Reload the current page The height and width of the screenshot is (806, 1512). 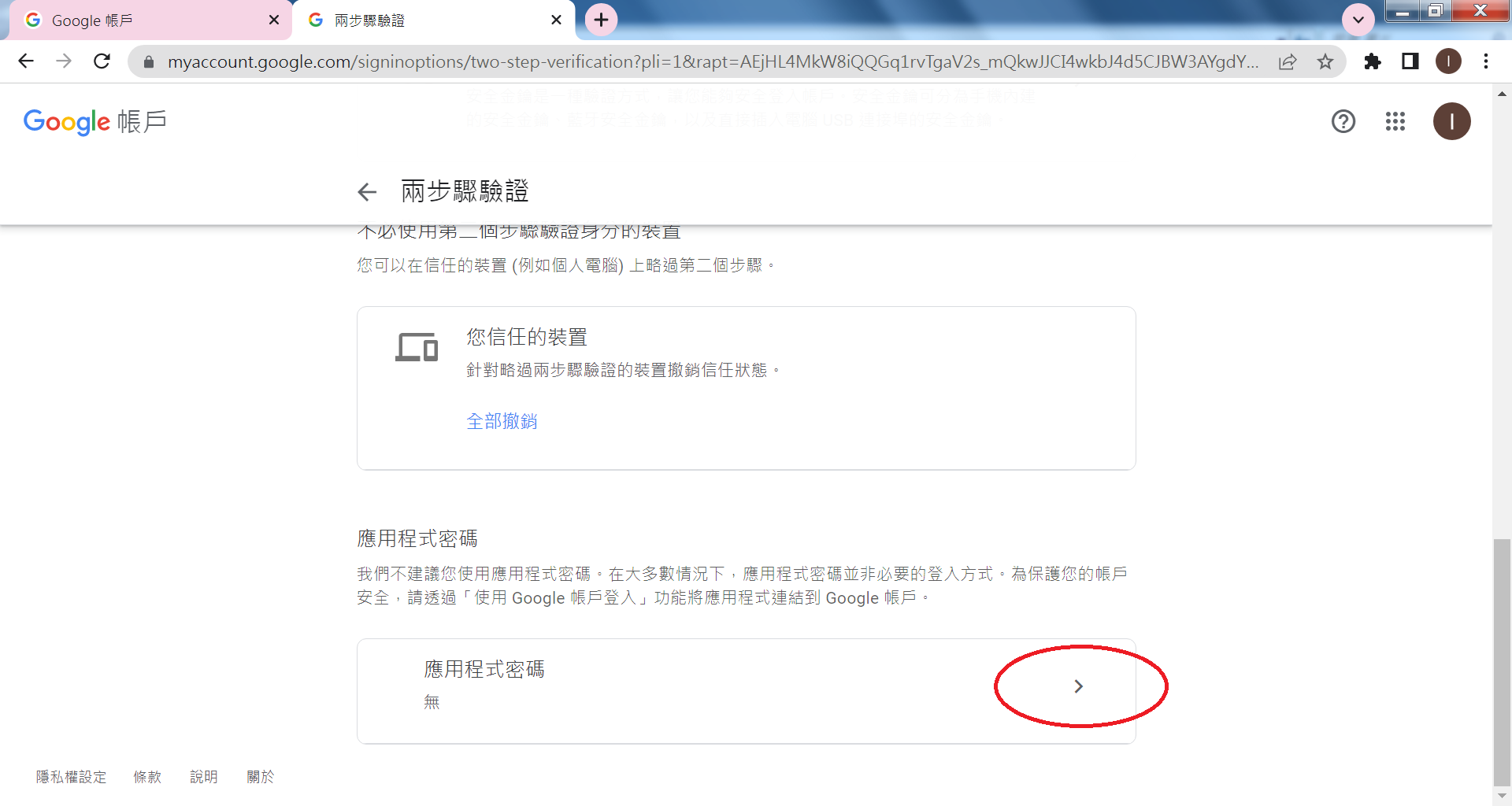coord(102,61)
